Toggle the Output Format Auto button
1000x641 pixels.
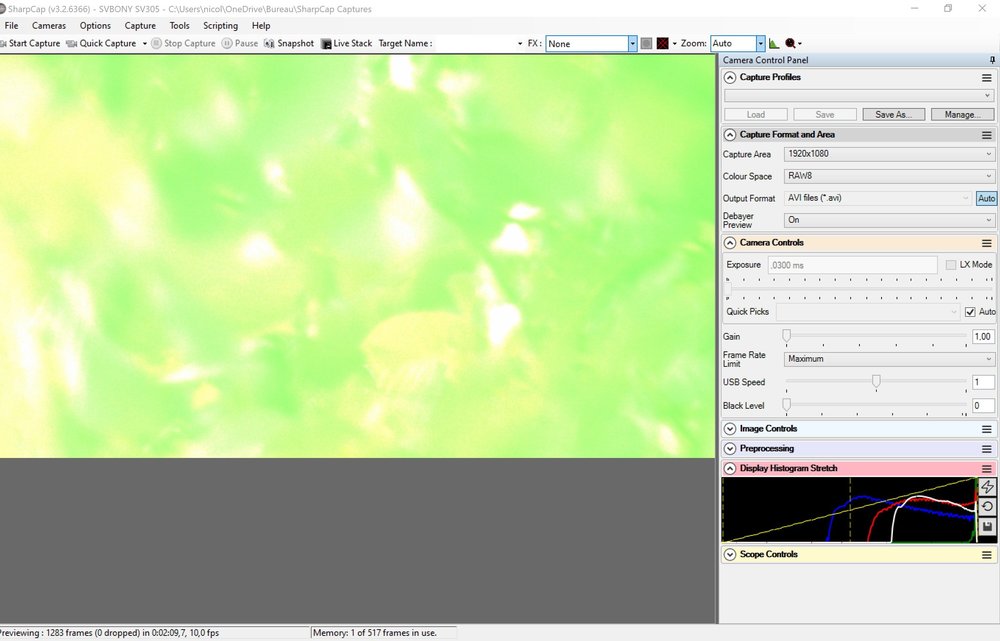pos(986,198)
